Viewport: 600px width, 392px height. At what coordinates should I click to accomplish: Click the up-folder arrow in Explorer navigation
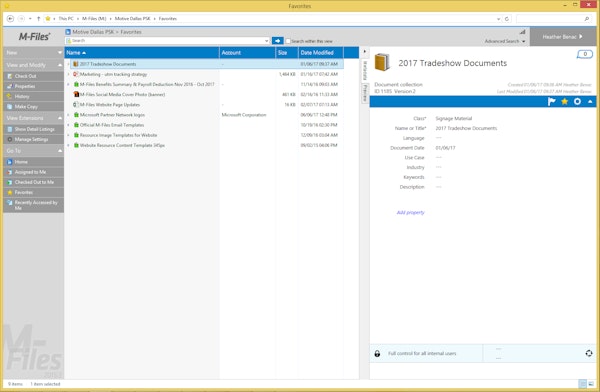pos(38,18)
